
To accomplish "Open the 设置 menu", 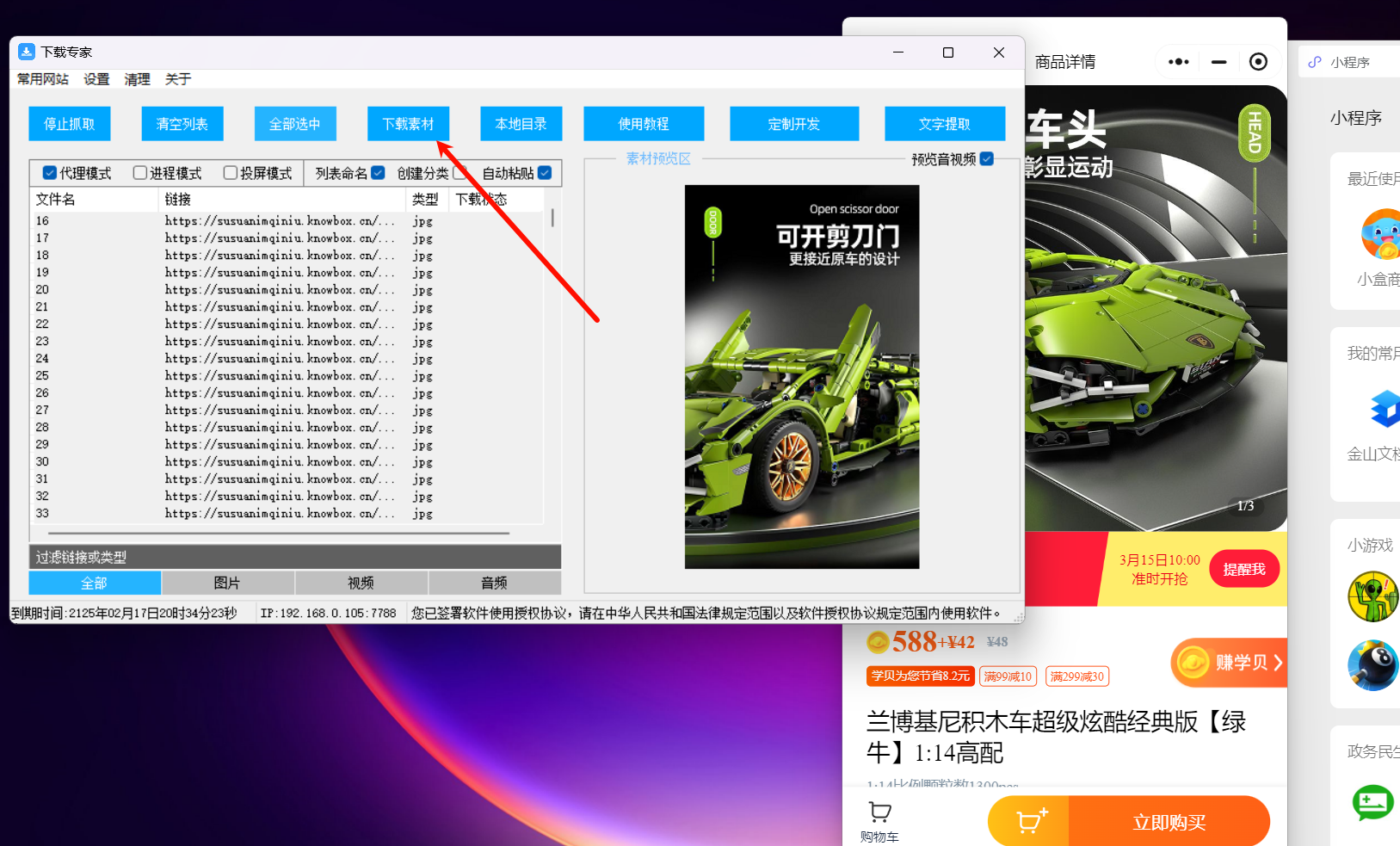I will [x=96, y=79].
